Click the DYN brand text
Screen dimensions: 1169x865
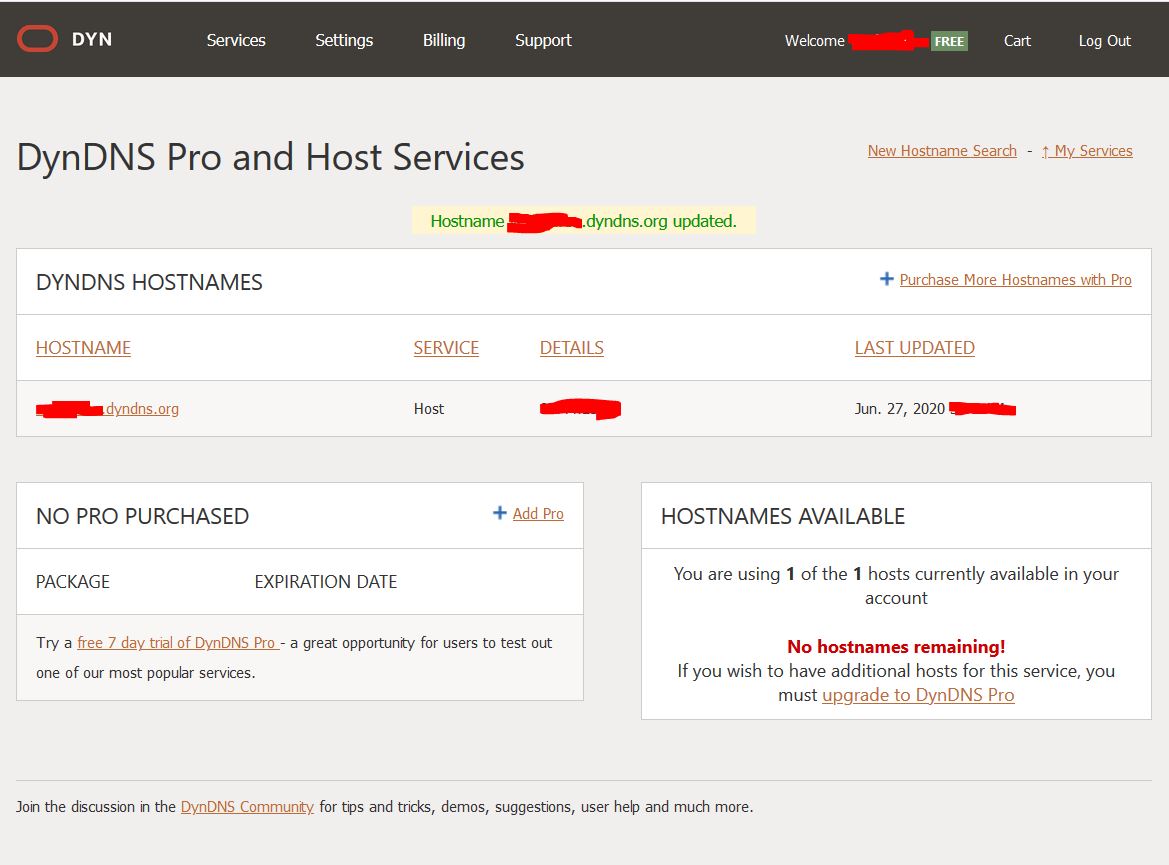click(92, 40)
